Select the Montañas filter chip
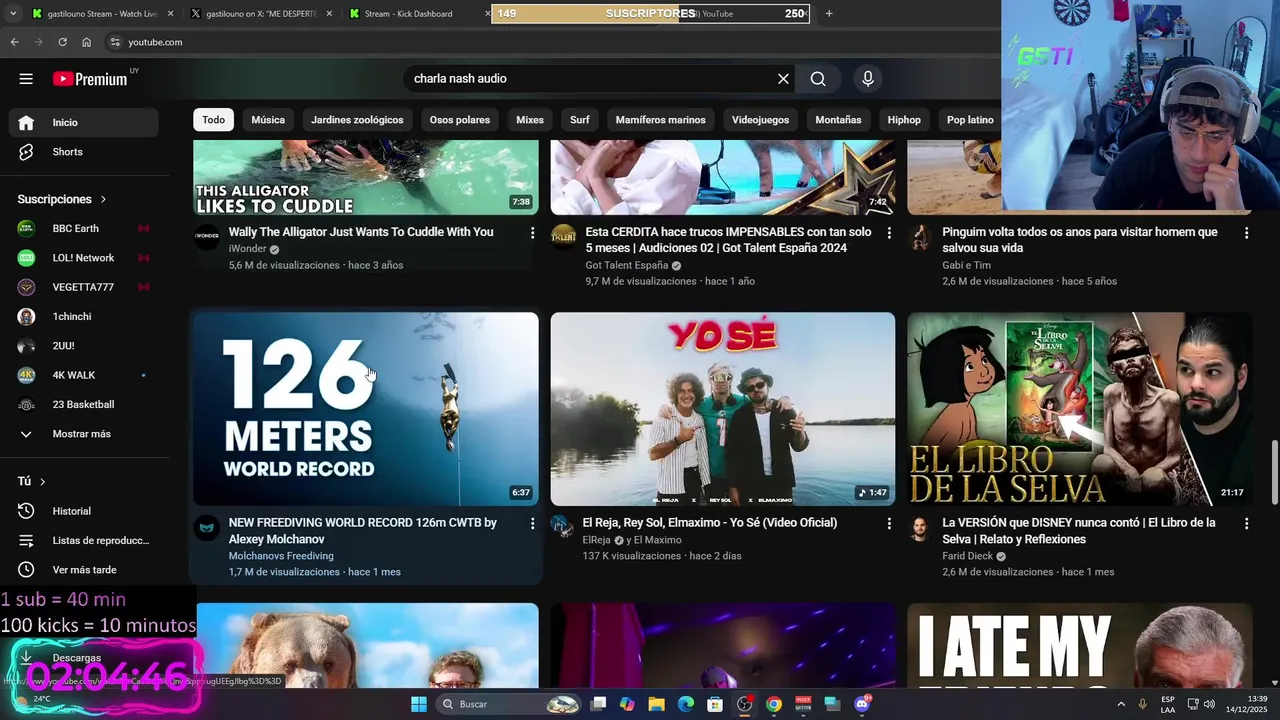1280x720 pixels. (838, 120)
